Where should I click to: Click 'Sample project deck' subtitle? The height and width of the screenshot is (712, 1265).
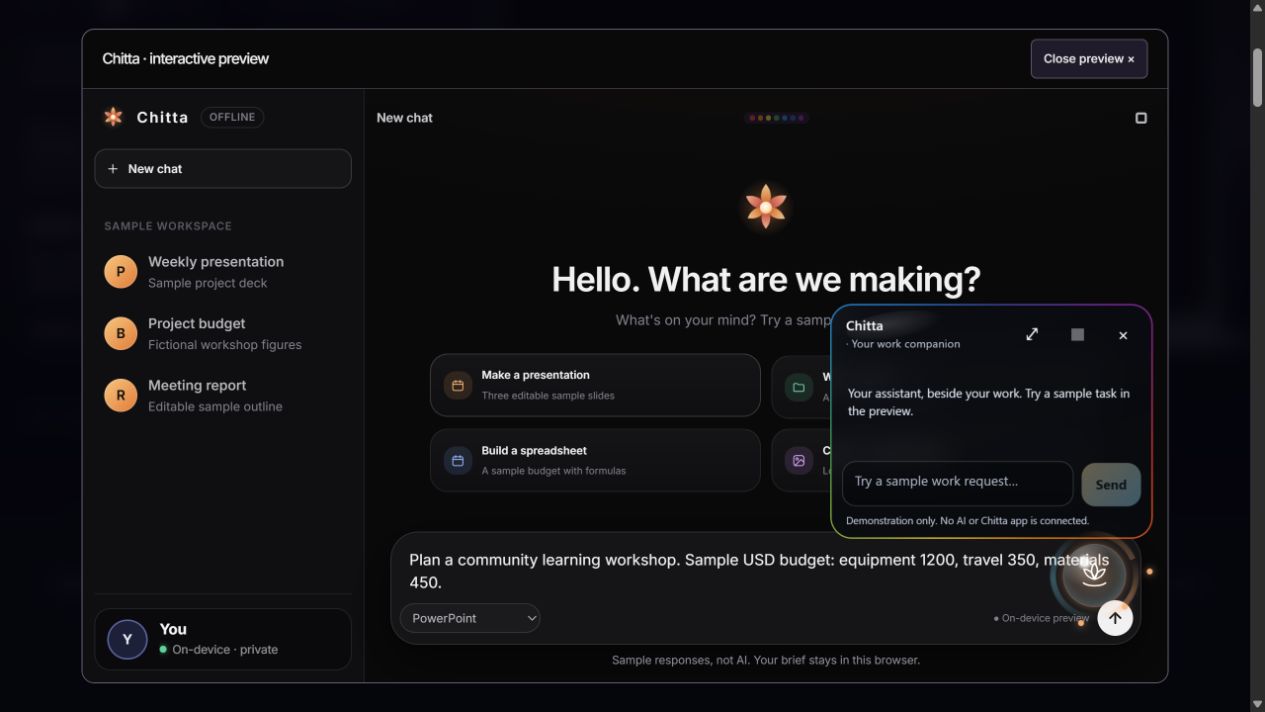point(208,283)
